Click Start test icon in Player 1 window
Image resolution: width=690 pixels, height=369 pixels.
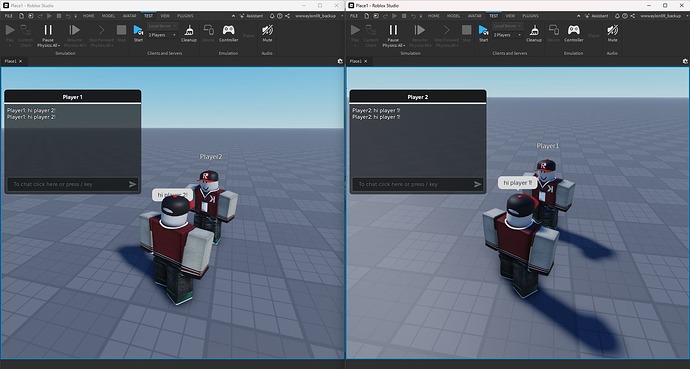pyautogui.click(x=138, y=31)
